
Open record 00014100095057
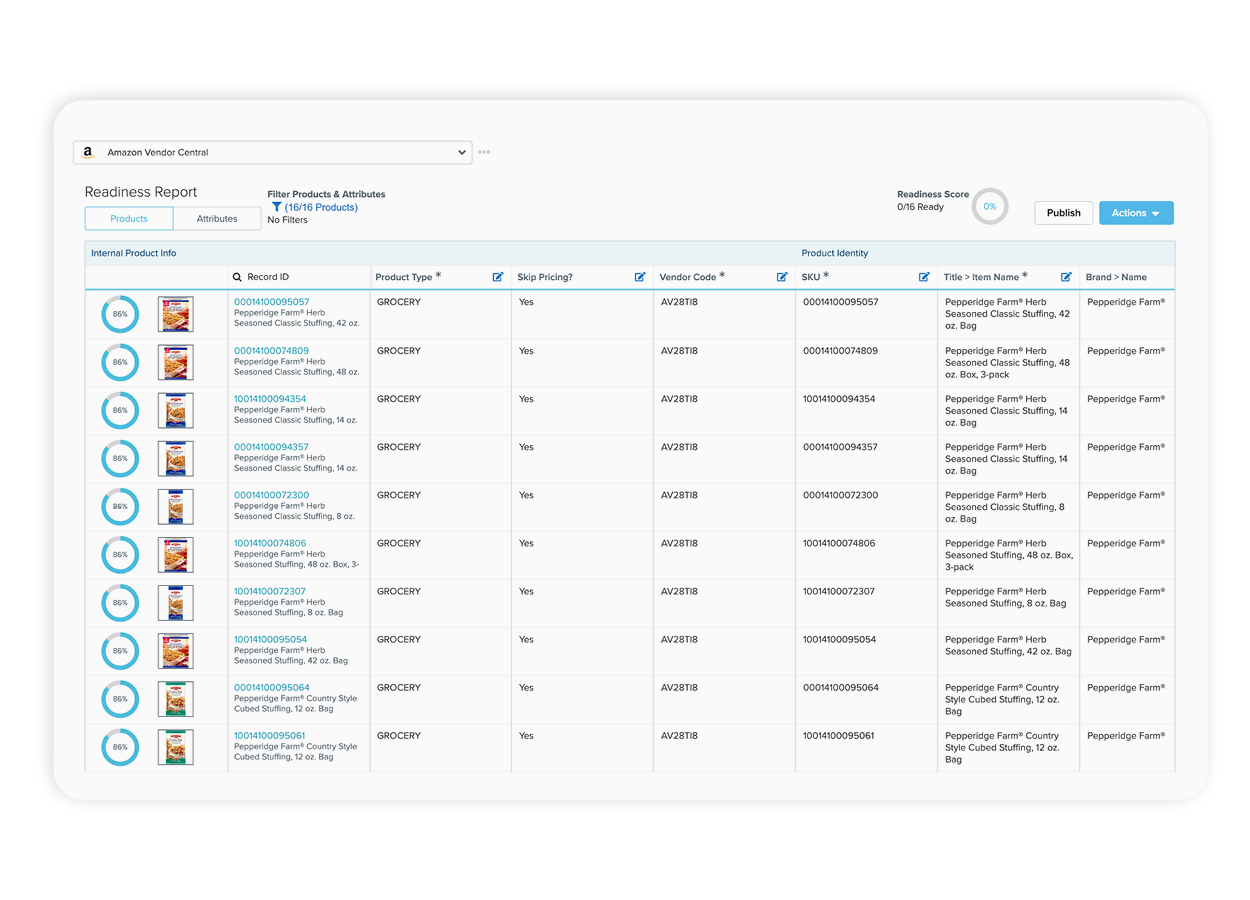point(272,302)
